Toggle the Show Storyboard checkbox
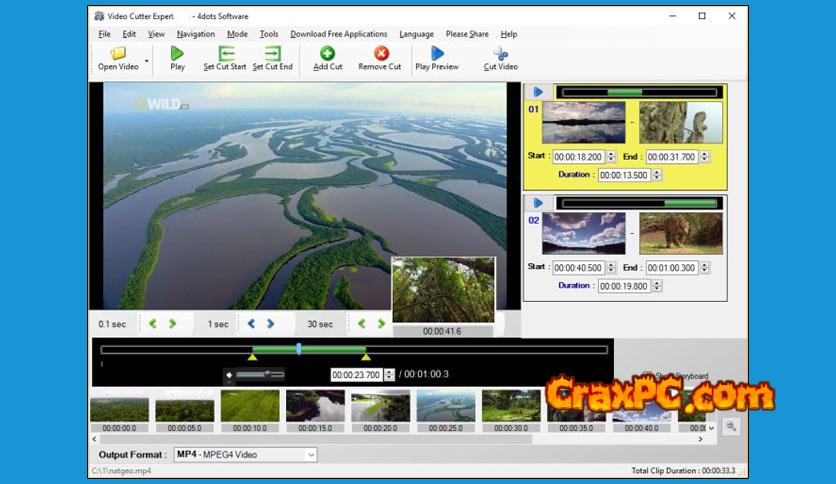 coord(646,376)
